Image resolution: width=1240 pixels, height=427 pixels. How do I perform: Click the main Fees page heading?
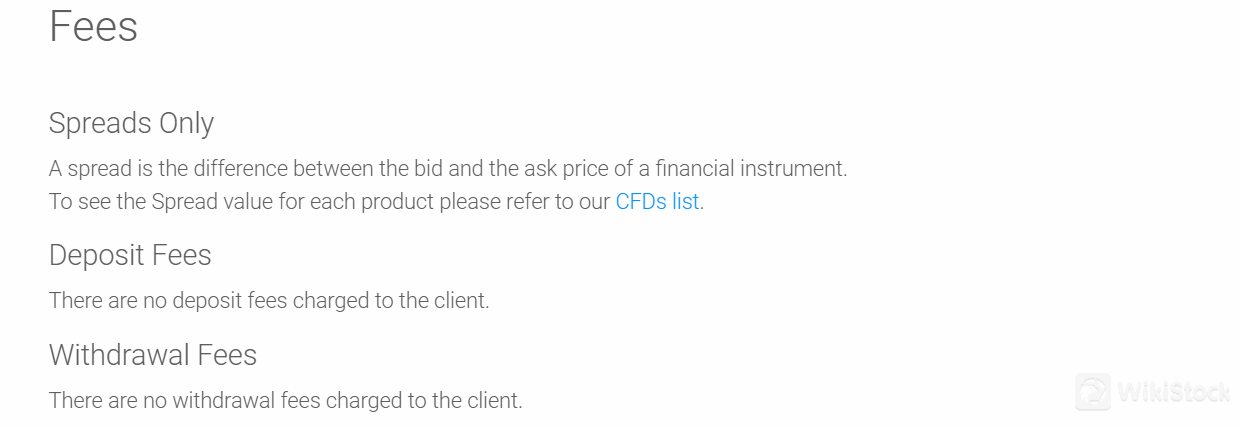(93, 27)
